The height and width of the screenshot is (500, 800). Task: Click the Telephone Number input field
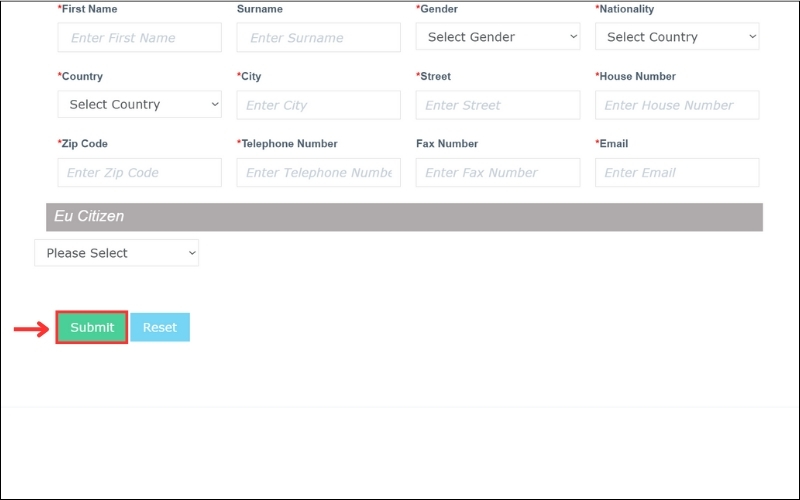coord(318,172)
